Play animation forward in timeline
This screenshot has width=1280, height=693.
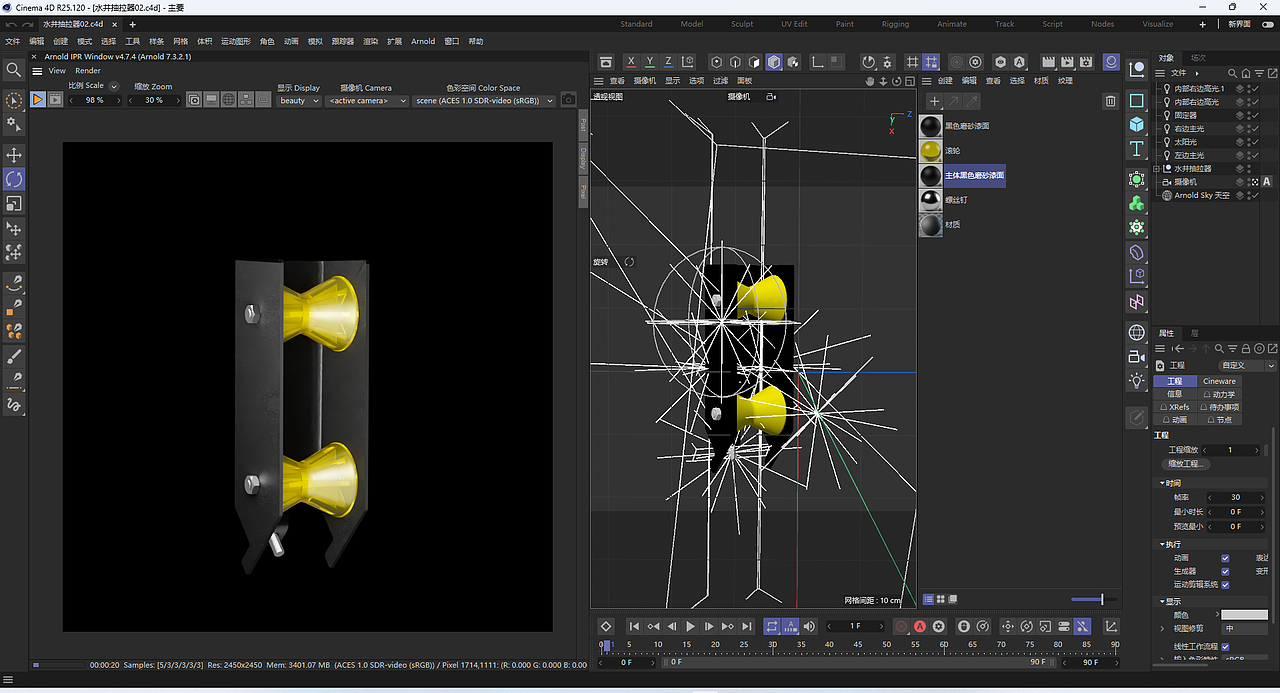(690, 626)
